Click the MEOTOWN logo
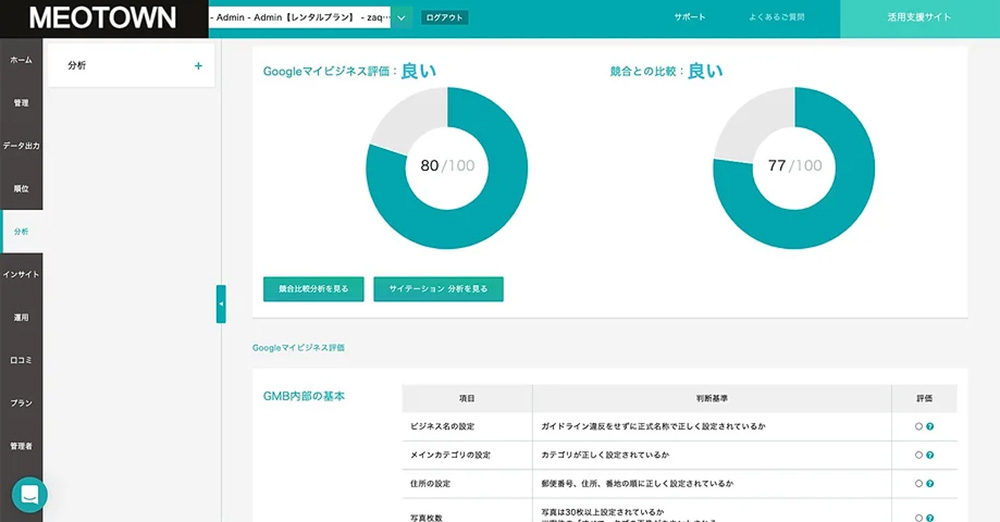The width and height of the screenshot is (1000, 522). [x=103, y=18]
